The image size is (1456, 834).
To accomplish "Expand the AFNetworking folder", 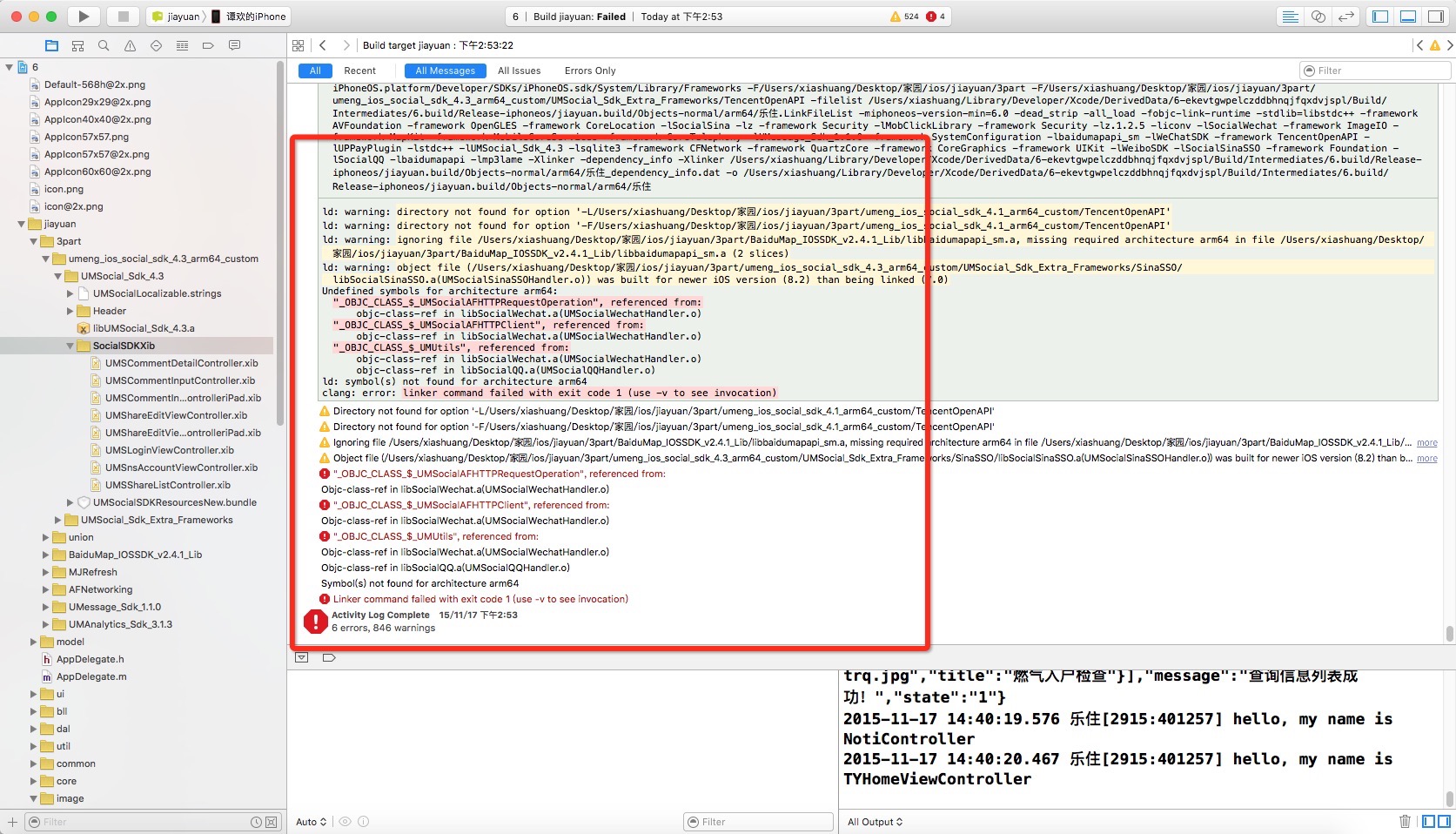I will [46, 589].
